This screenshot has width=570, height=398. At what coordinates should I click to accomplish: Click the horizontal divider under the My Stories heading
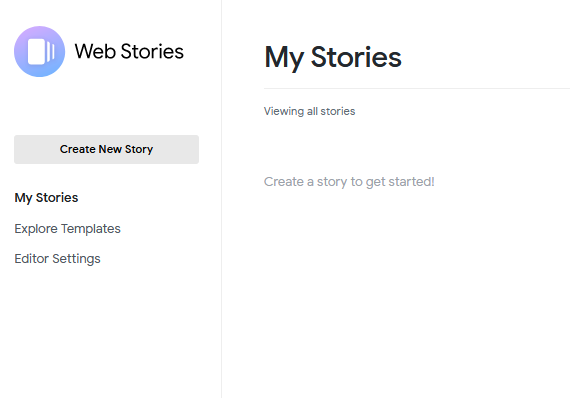click(417, 88)
